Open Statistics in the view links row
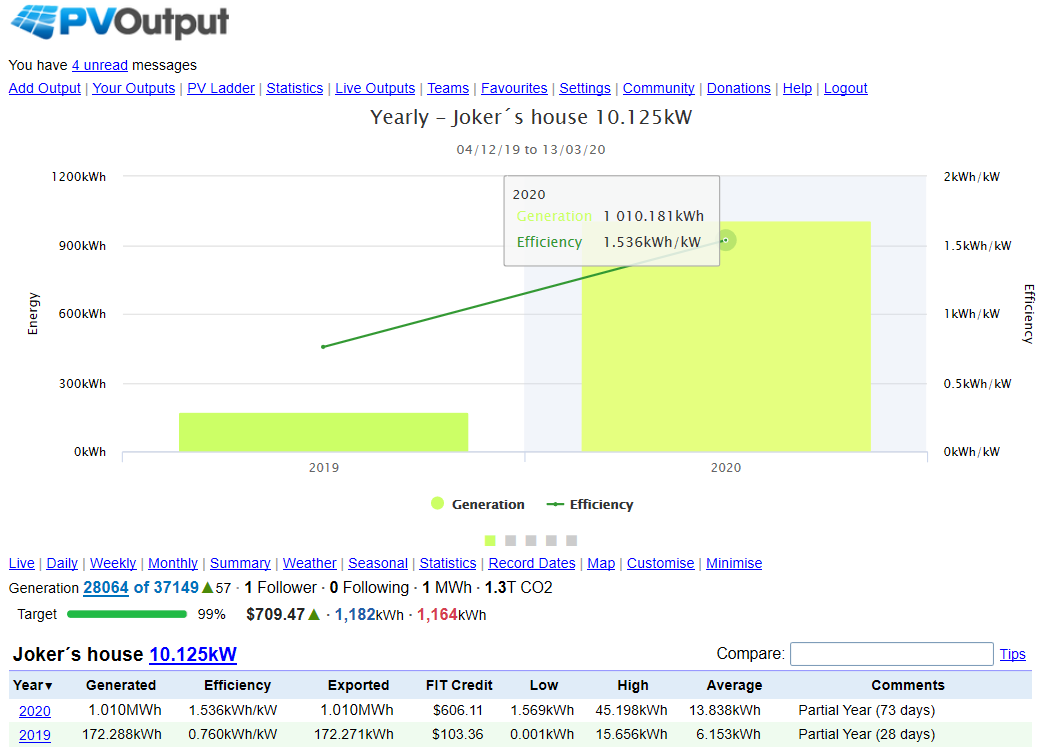The width and height of the screenshot is (1039, 747). tap(448, 563)
